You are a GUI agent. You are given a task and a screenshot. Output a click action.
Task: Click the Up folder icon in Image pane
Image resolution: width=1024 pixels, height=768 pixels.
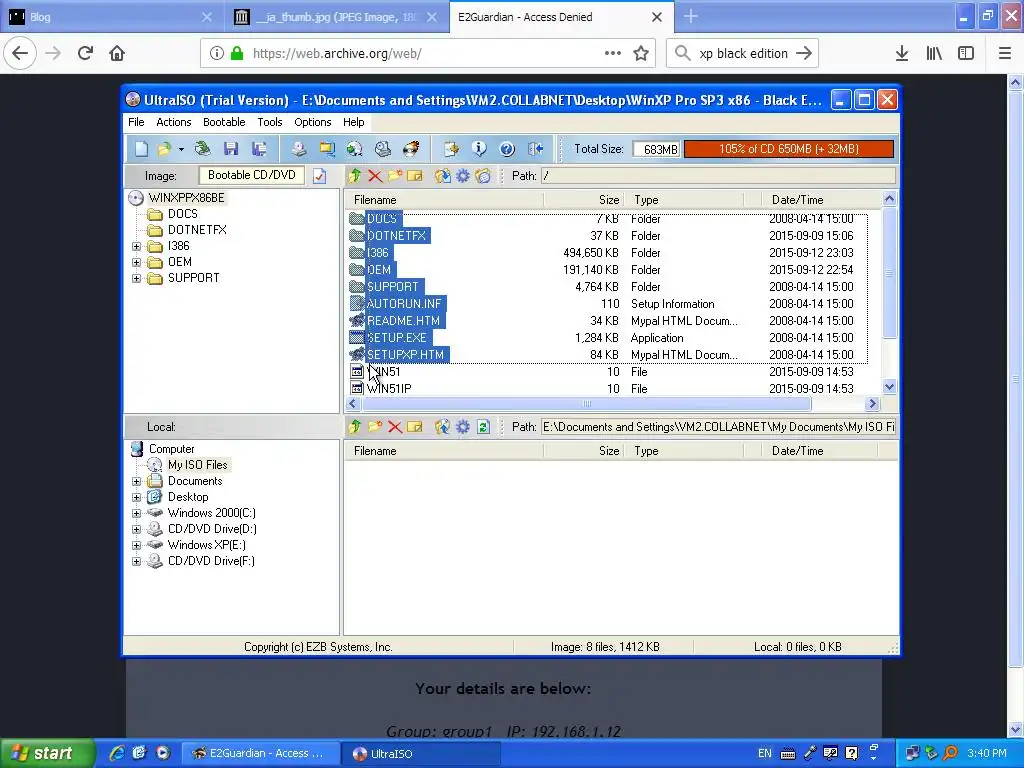(x=355, y=176)
